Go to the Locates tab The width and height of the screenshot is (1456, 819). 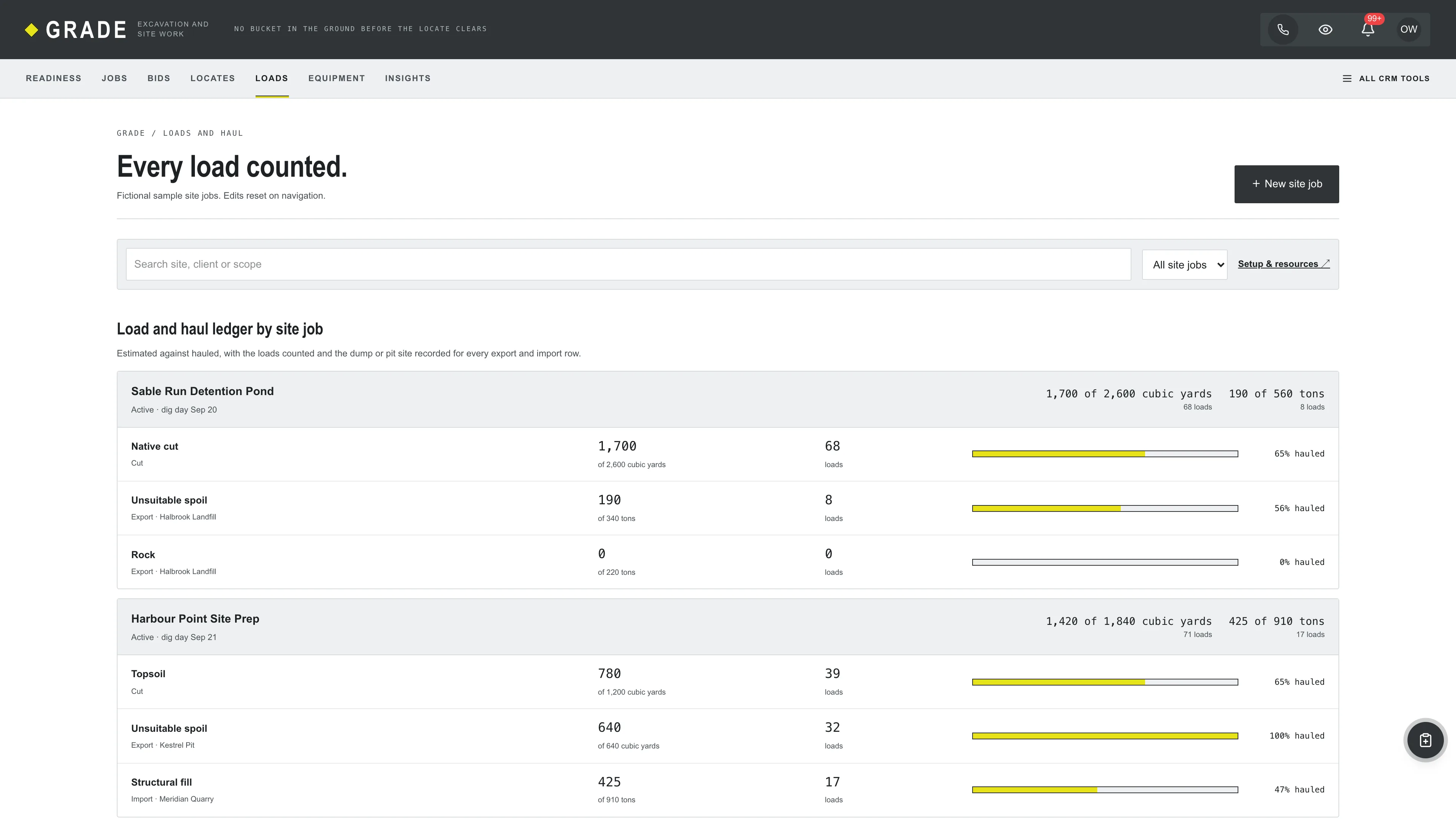(x=212, y=78)
